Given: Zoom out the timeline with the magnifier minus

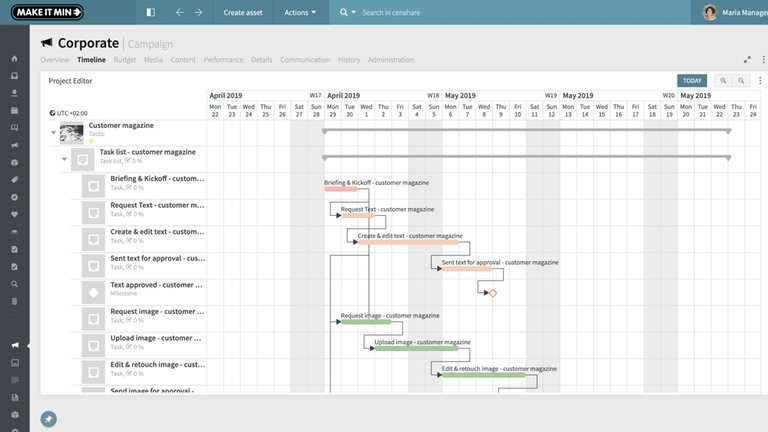Looking at the screenshot, I should point(742,81).
